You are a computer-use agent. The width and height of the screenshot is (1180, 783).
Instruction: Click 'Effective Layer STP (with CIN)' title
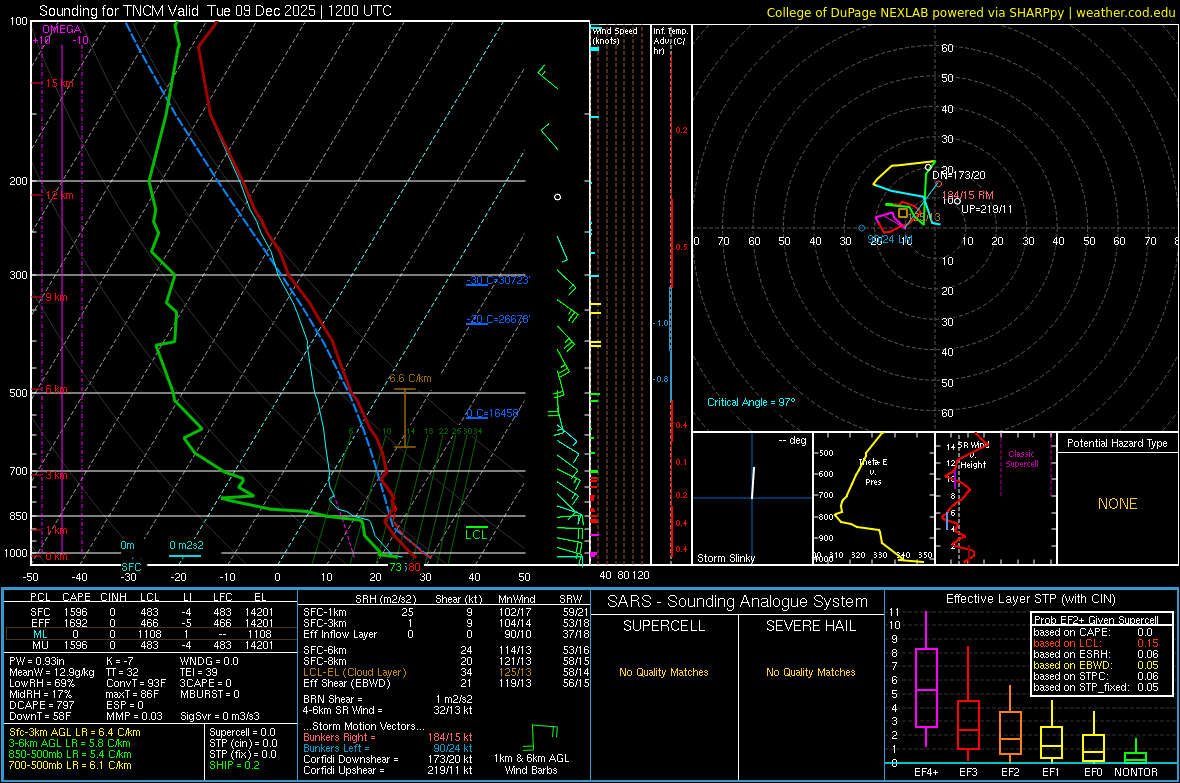pos(1030,599)
